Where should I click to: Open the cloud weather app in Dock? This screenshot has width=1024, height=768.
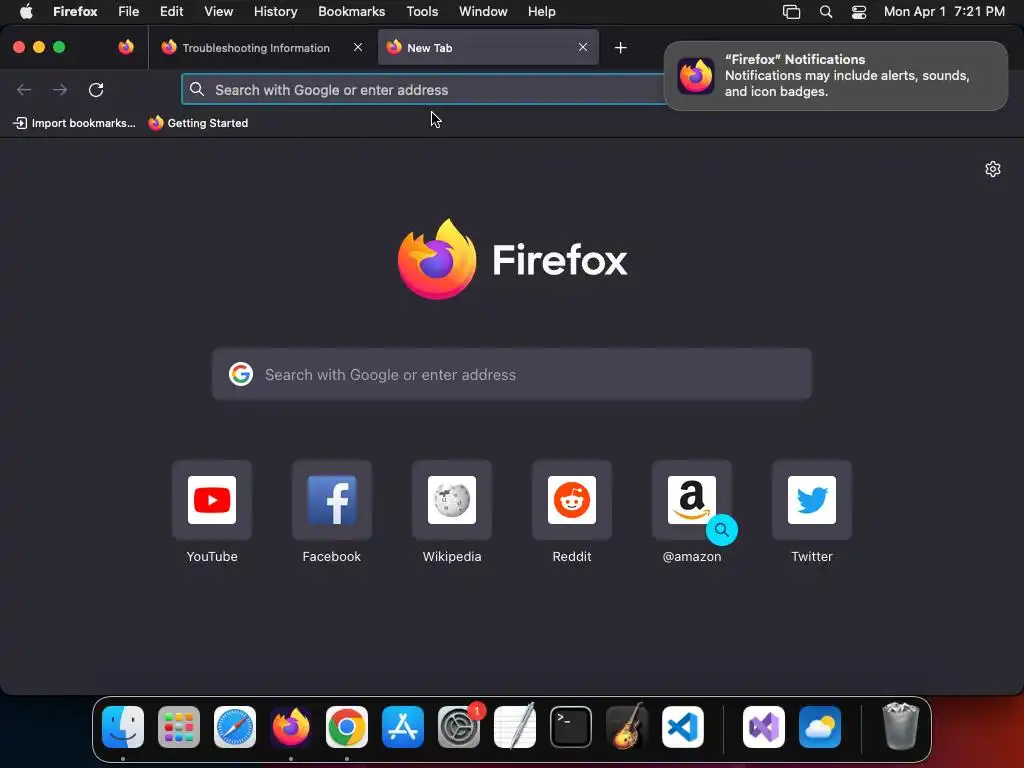pos(820,727)
